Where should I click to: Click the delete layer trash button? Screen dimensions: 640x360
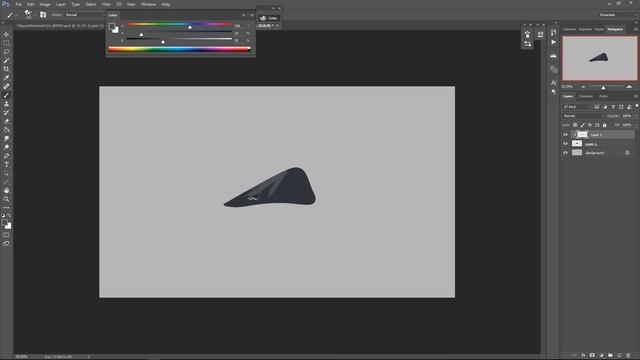[x=628, y=356]
